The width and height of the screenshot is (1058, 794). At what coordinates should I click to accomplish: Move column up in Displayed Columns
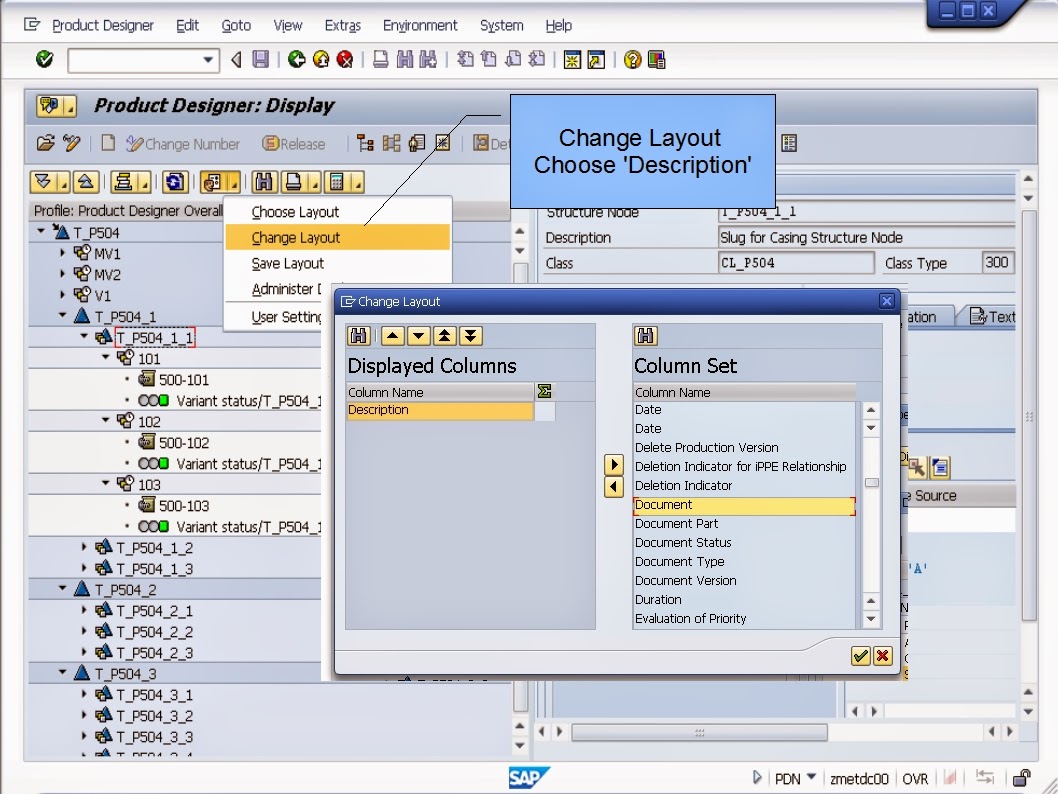coord(393,336)
